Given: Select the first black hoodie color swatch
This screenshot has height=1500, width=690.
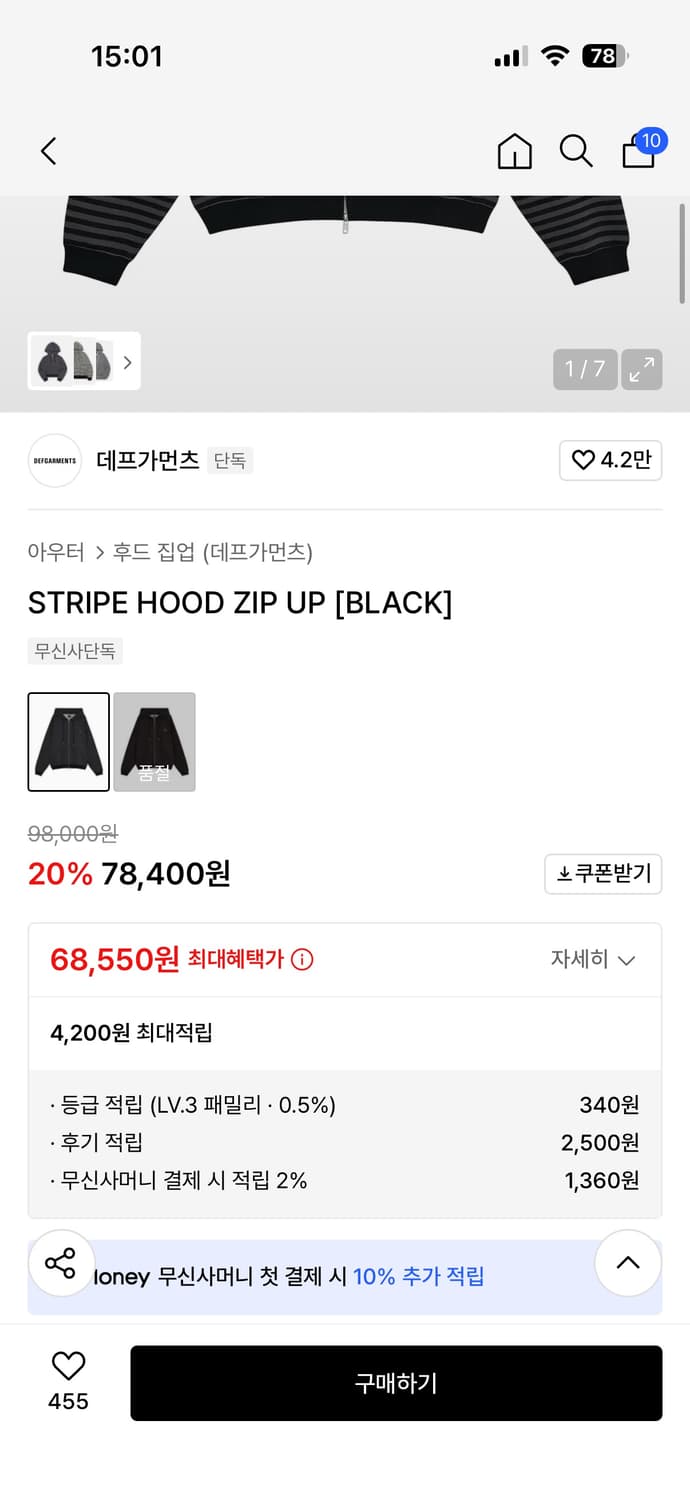Looking at the screenshot, I should coord(68,742).
